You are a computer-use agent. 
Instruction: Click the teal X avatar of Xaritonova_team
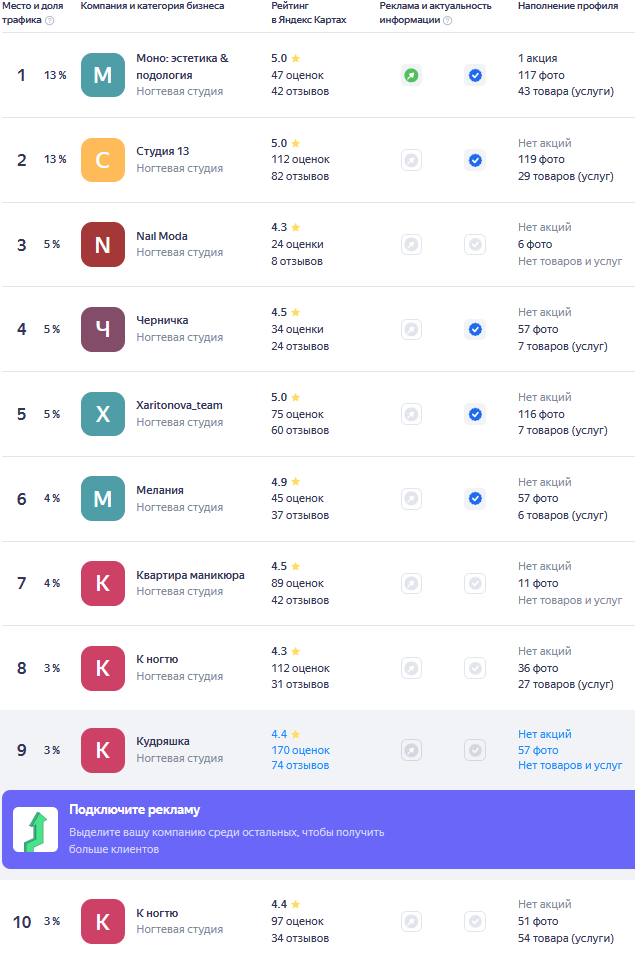pyautogui.click(x=103, y=414)
